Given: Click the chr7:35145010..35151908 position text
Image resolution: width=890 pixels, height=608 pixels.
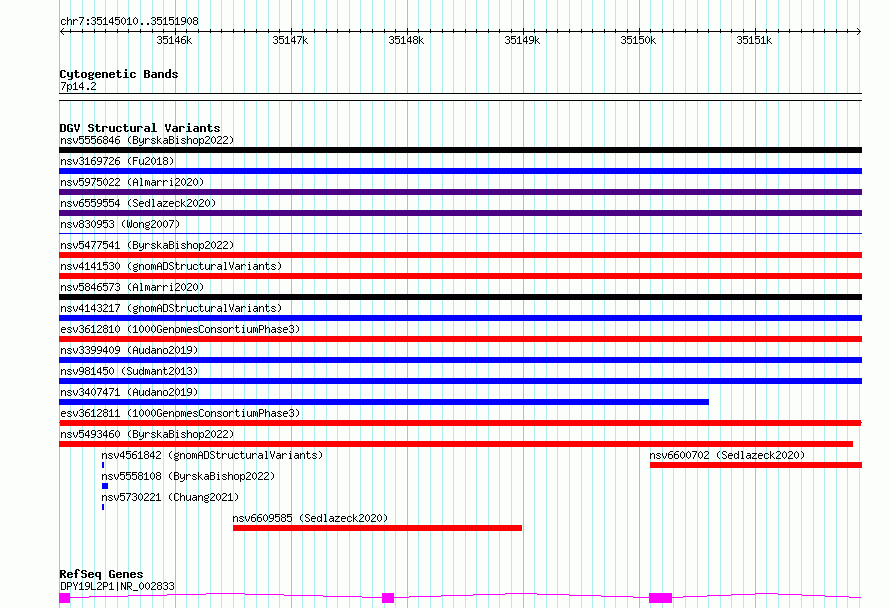Looking at the screenshot, I should [129, 21].
